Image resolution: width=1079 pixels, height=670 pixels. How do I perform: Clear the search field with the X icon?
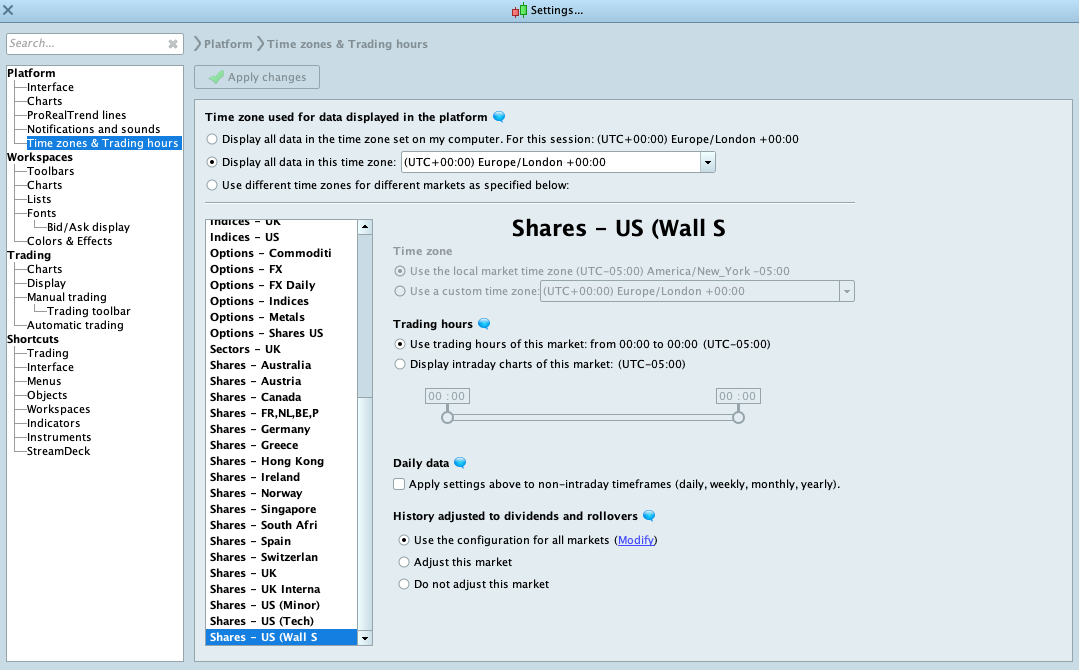(173, 44)
